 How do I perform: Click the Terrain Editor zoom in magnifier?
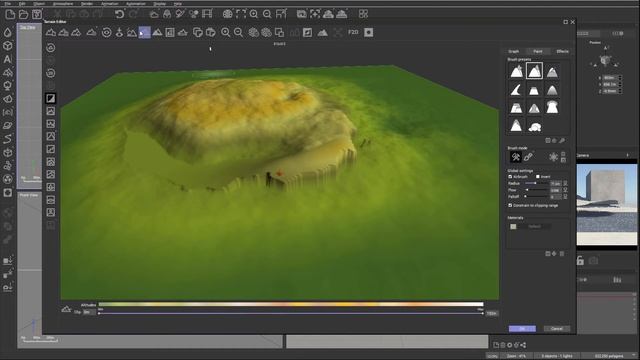(225, 32)
